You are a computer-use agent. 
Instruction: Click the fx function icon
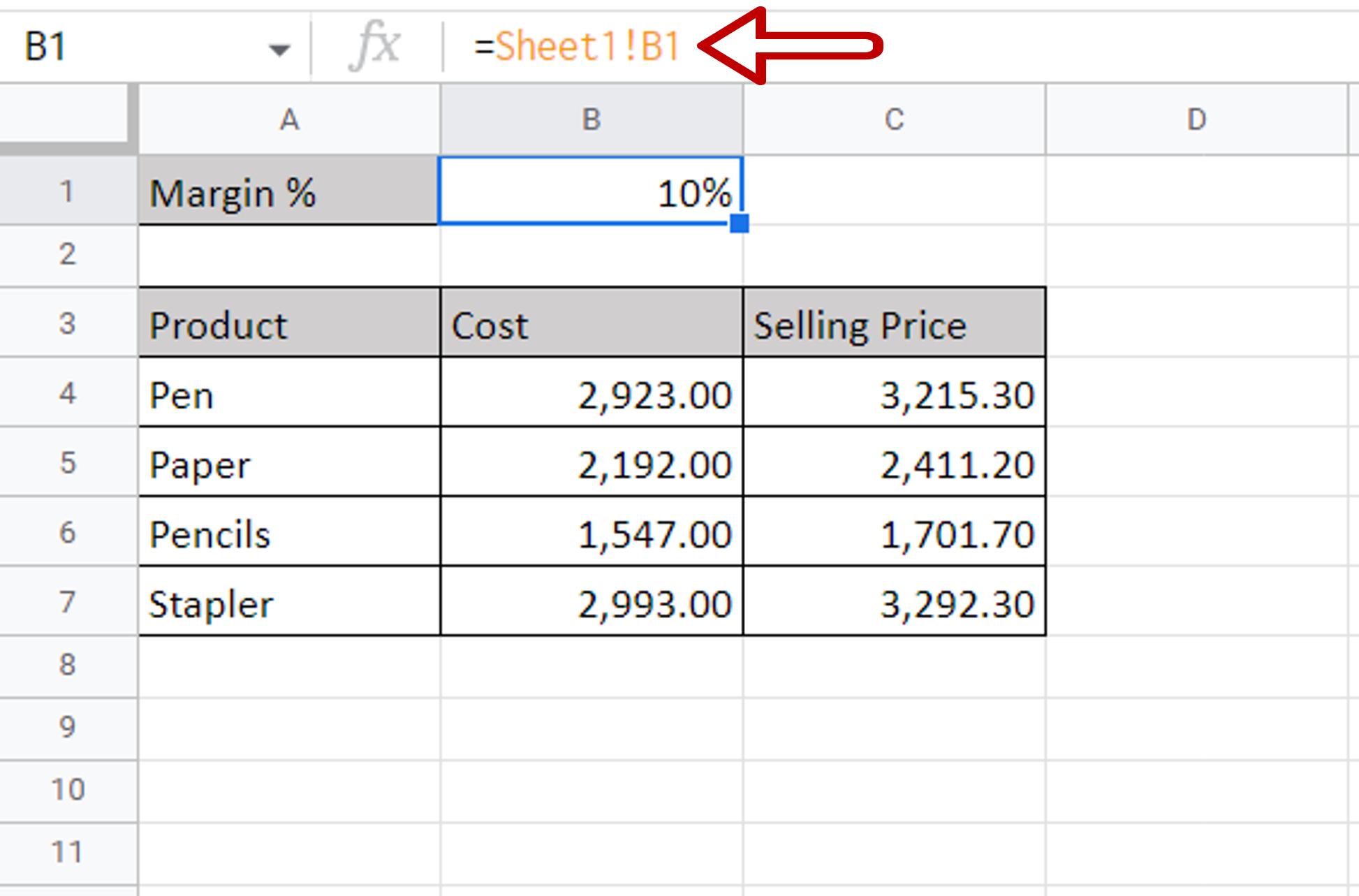tap(376, 46)
